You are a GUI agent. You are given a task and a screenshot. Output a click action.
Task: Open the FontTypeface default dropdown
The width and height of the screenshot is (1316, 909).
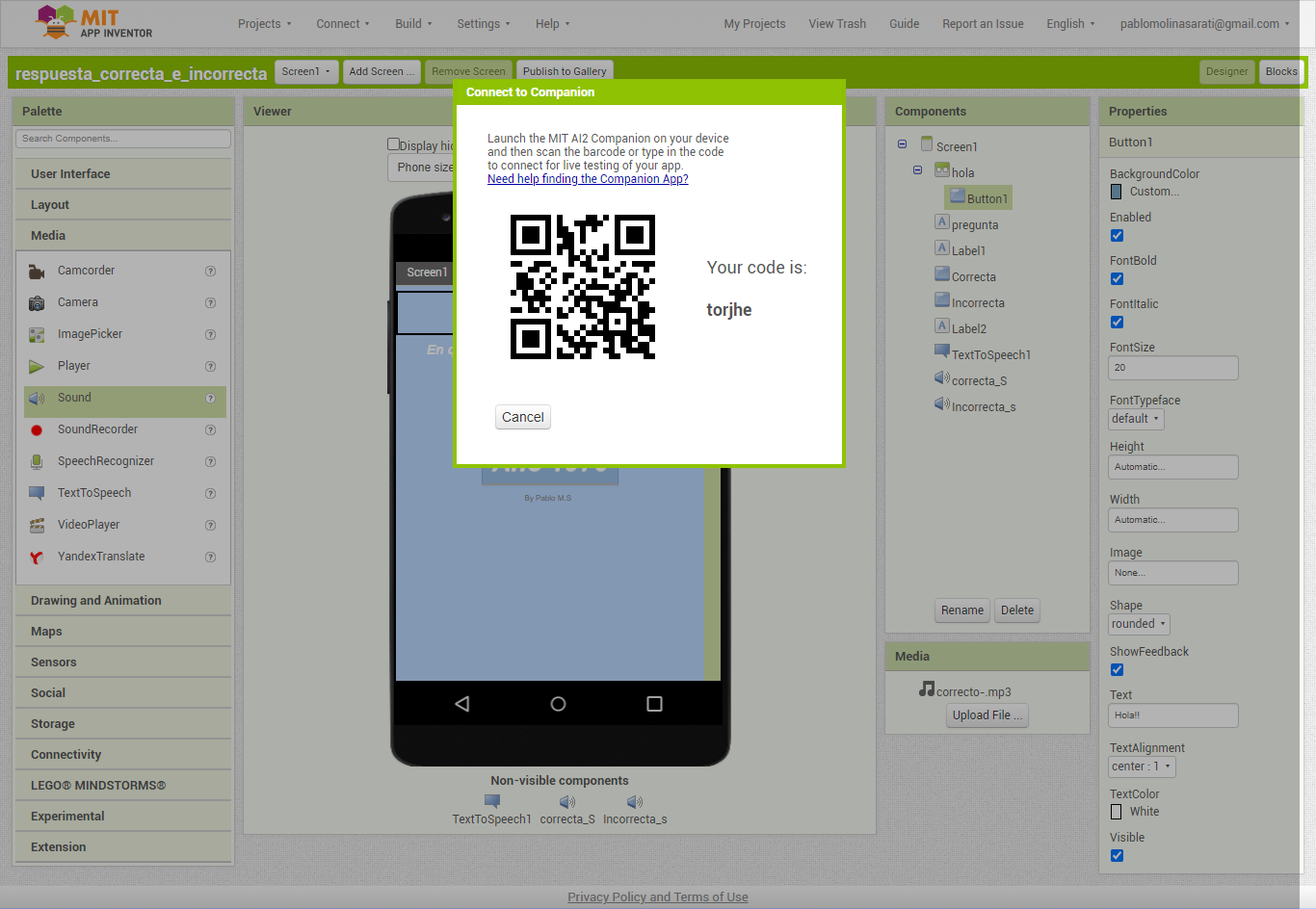pyautogui.click(x=1137, y=419)
